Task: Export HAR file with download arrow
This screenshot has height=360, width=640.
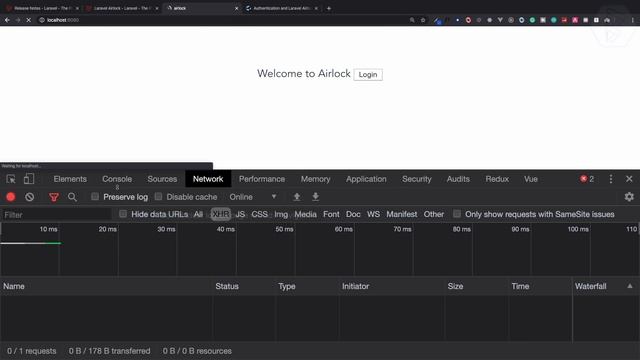Action: click(x=316, y=197)
